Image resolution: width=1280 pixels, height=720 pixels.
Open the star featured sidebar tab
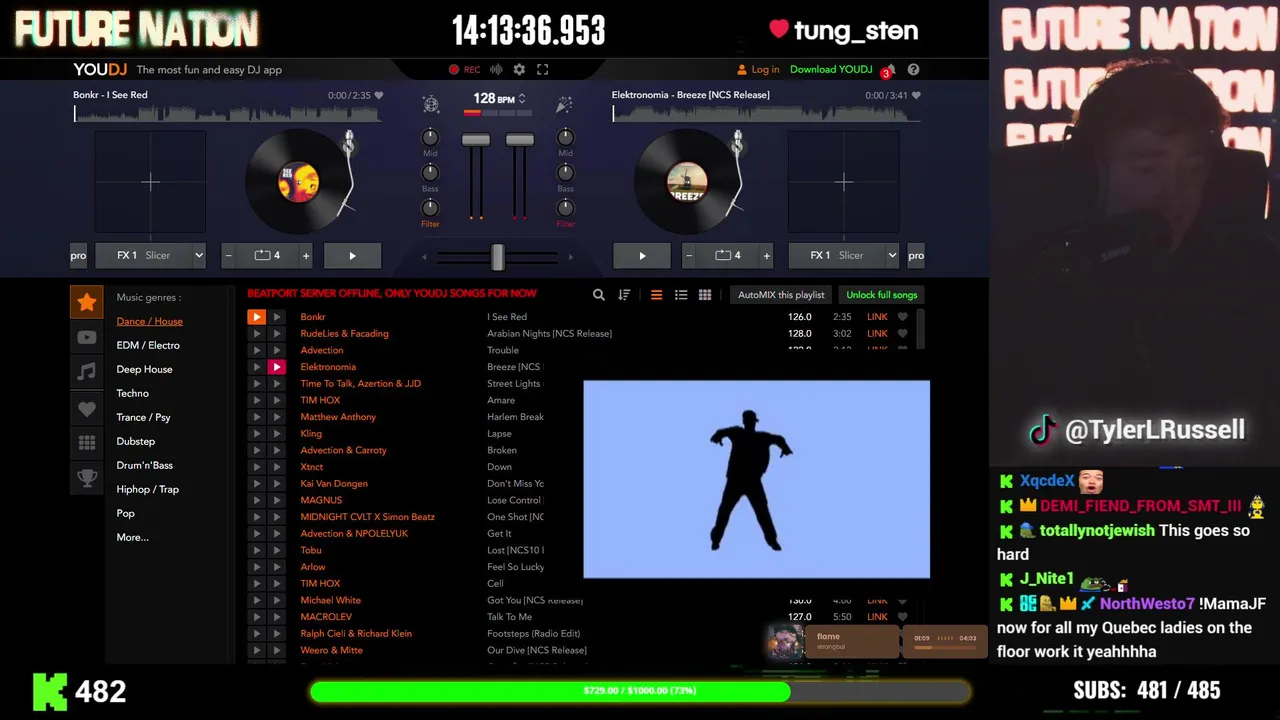point(87,302)
